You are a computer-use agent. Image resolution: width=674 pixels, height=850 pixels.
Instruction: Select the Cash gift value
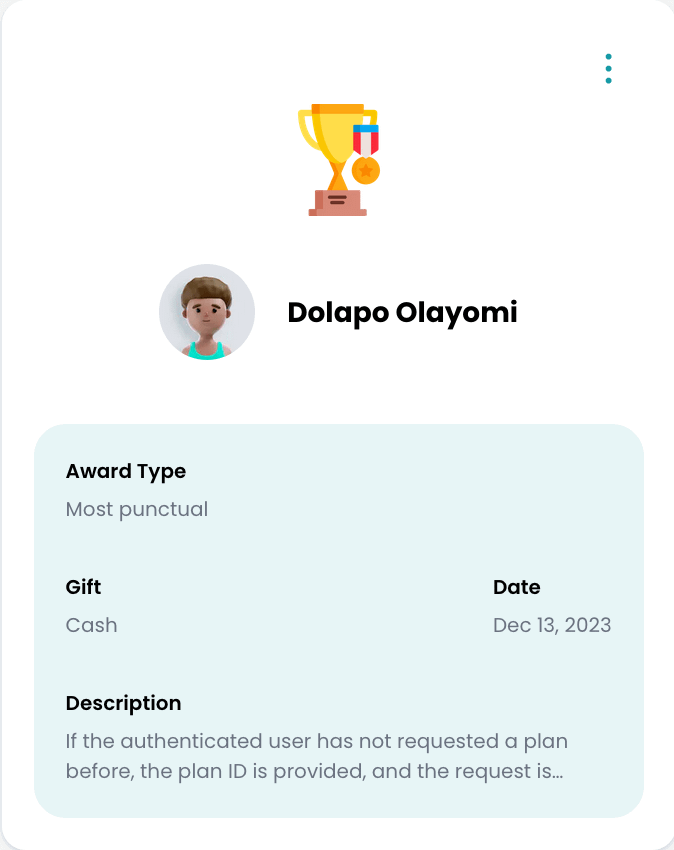click(92, 625)
